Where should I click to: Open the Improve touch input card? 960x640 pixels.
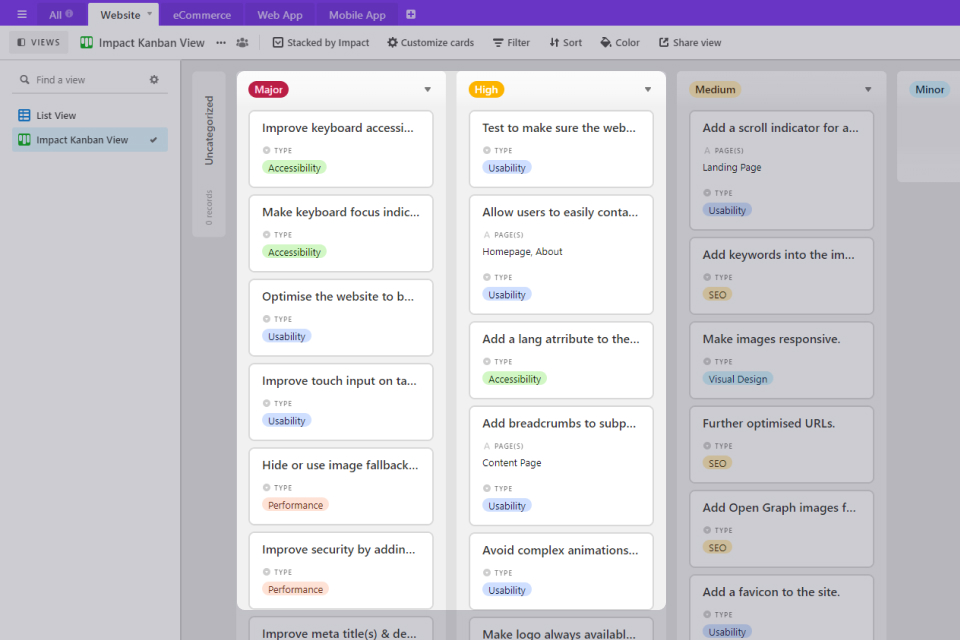[340, 402]
